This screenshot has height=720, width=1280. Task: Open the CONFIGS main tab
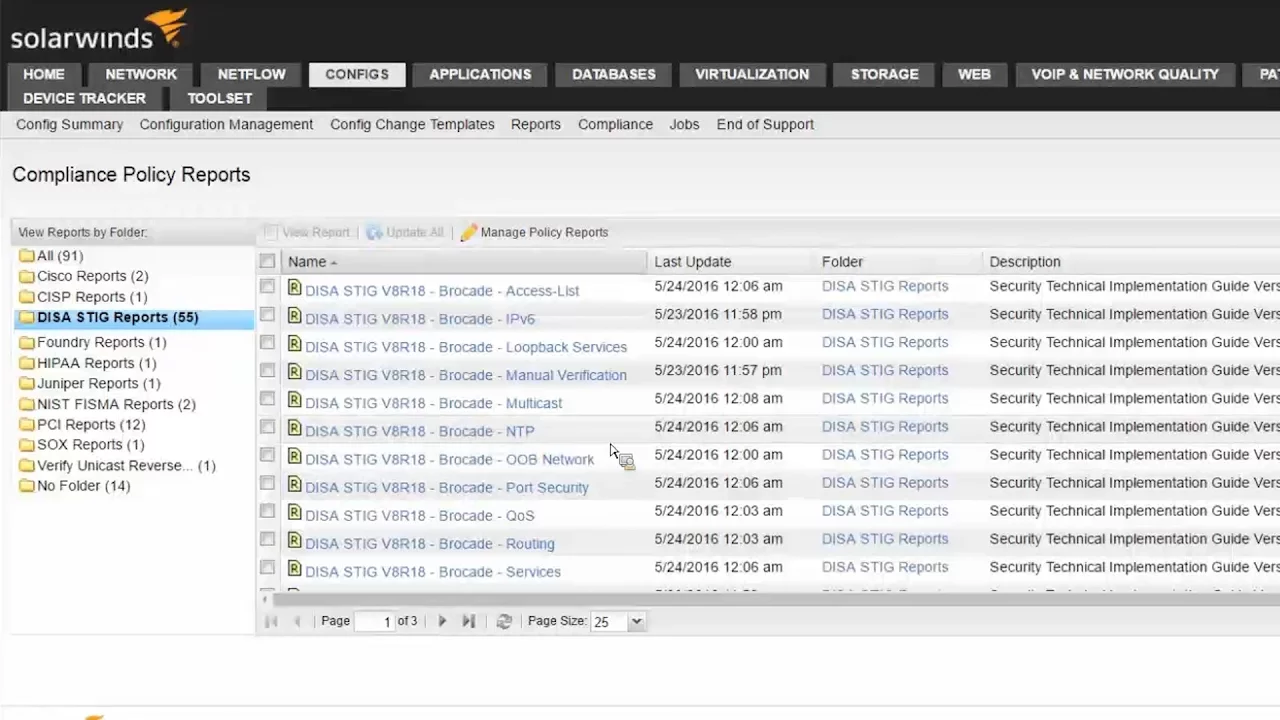(357, 74)
